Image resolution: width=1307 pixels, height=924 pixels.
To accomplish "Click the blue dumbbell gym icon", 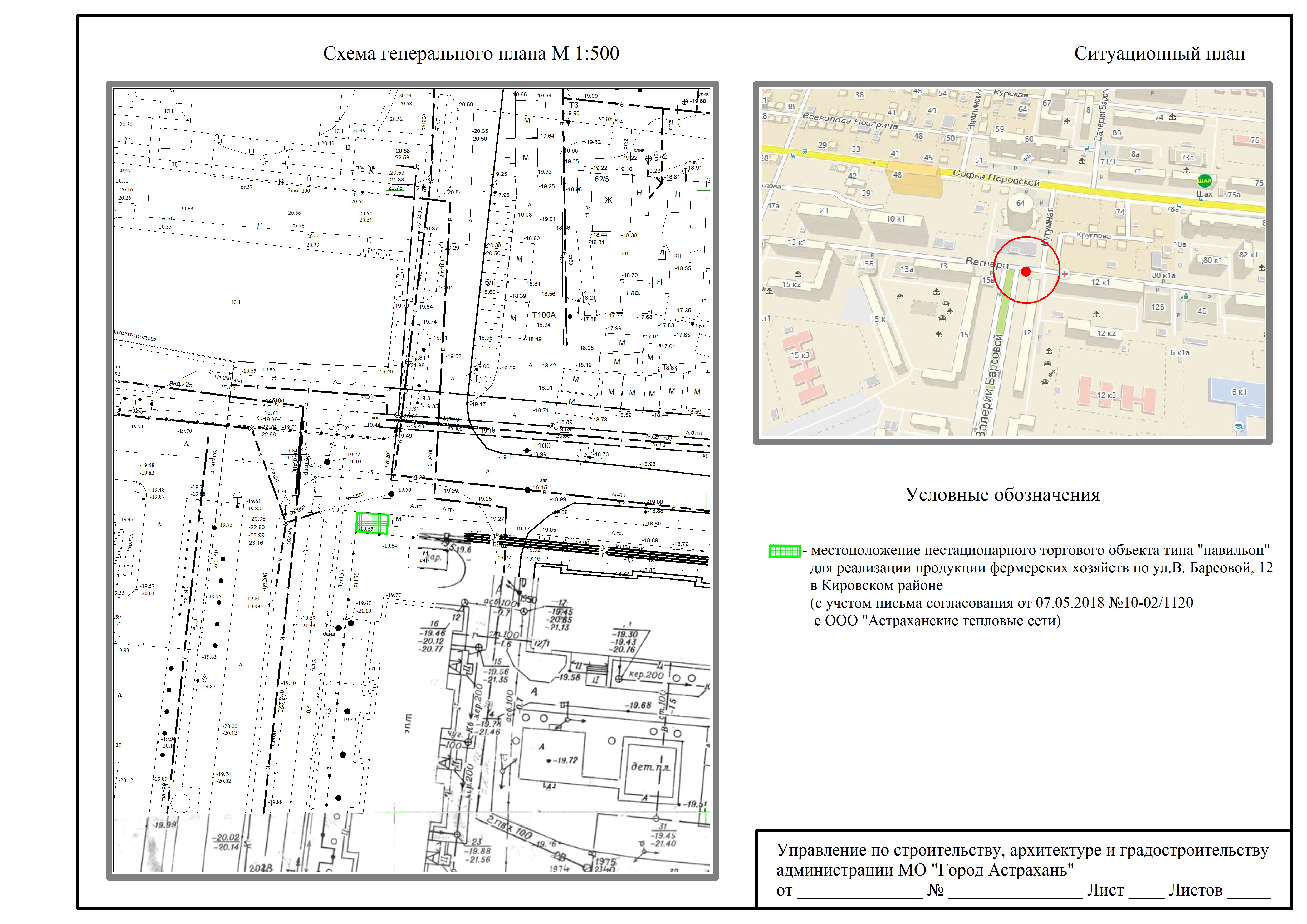I will point(1027,159).
